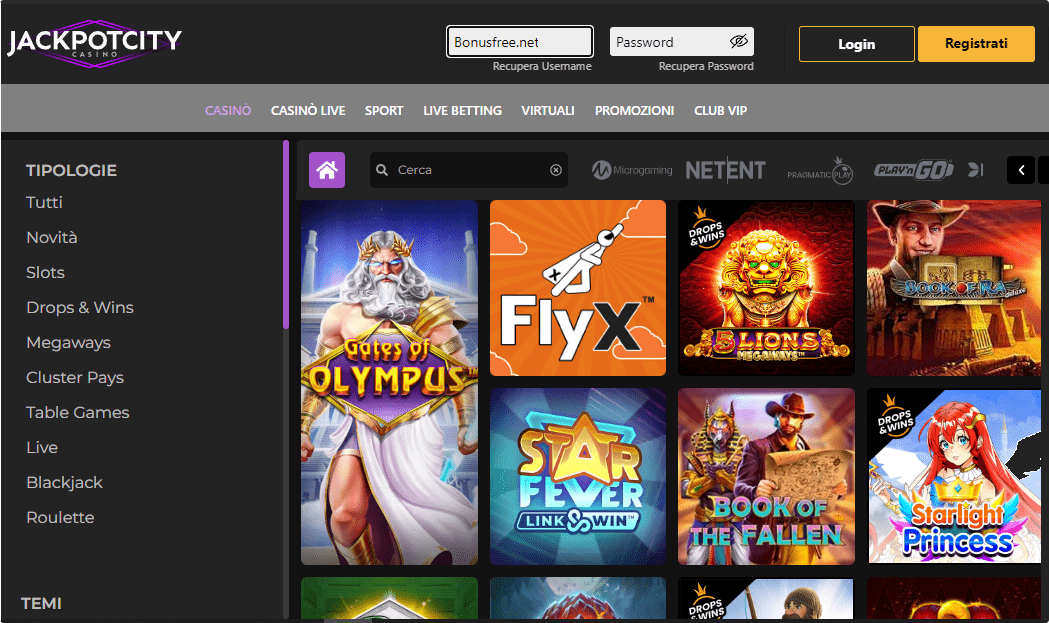Image resolution: width=1049 pixels, height=623 pixels.
Task: Focus the Password input field
Action: 682,42
